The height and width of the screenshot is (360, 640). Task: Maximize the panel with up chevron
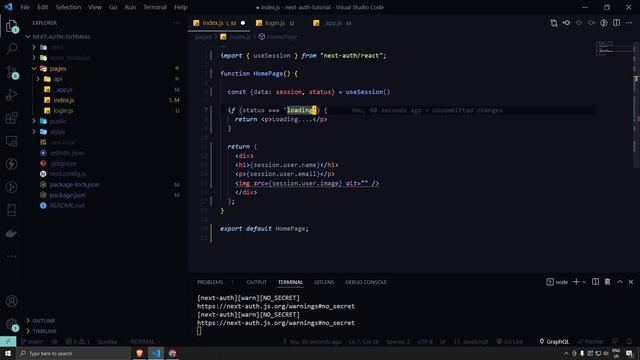coord(620,282)
